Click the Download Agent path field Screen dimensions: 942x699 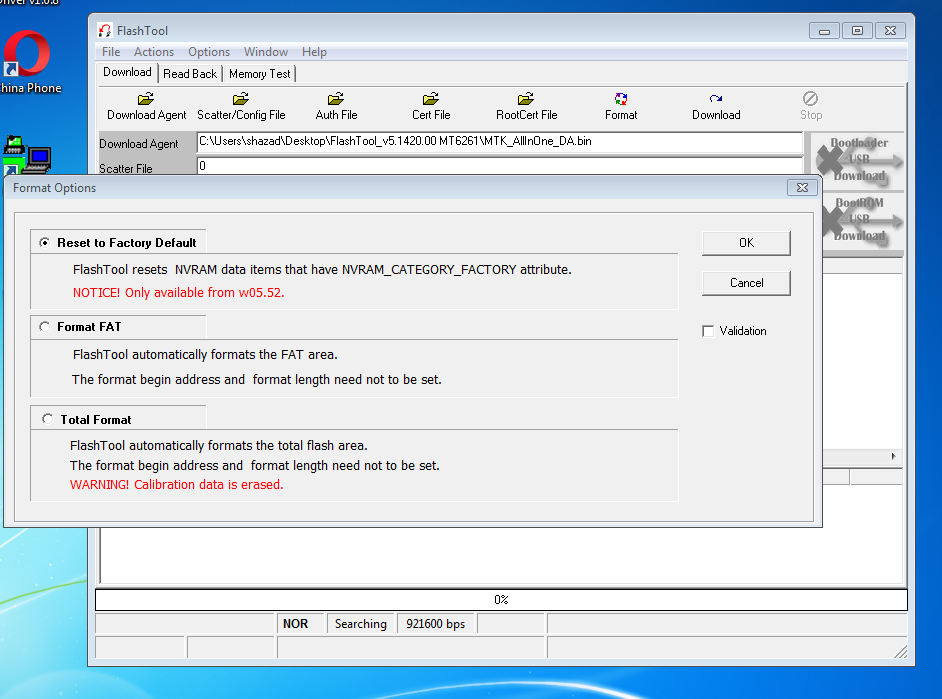click(500, 142)
